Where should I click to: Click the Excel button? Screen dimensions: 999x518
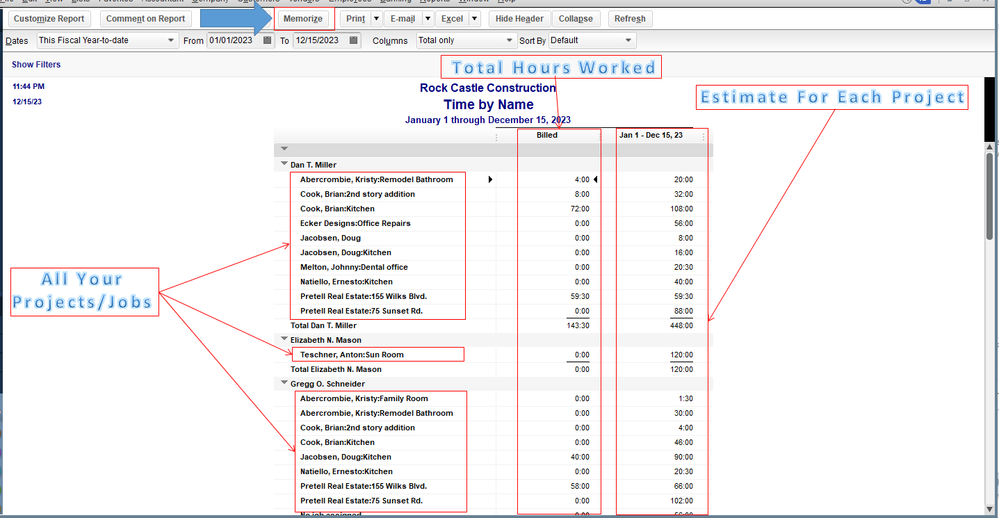tap(452, 18)
